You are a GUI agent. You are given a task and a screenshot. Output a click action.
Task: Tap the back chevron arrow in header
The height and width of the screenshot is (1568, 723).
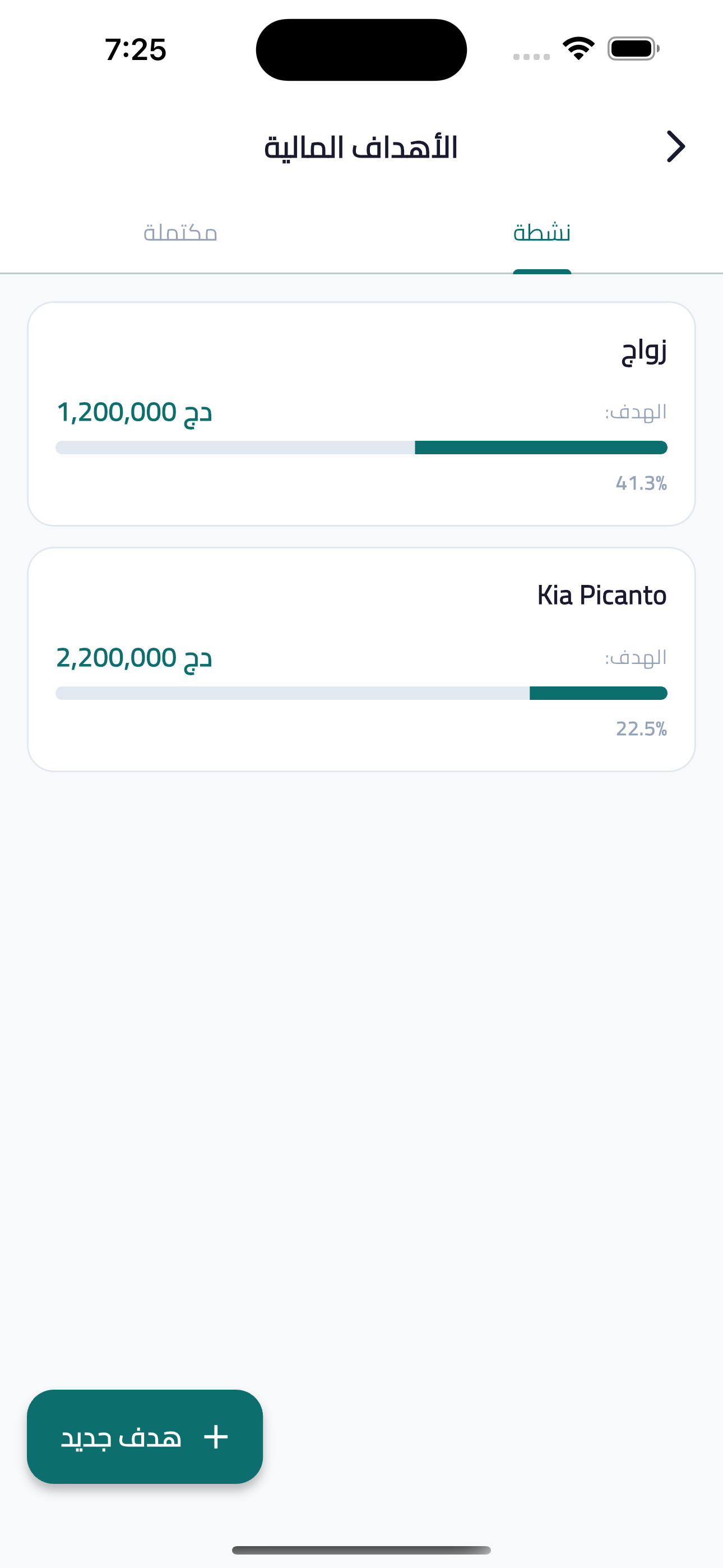tap(675, 147)
